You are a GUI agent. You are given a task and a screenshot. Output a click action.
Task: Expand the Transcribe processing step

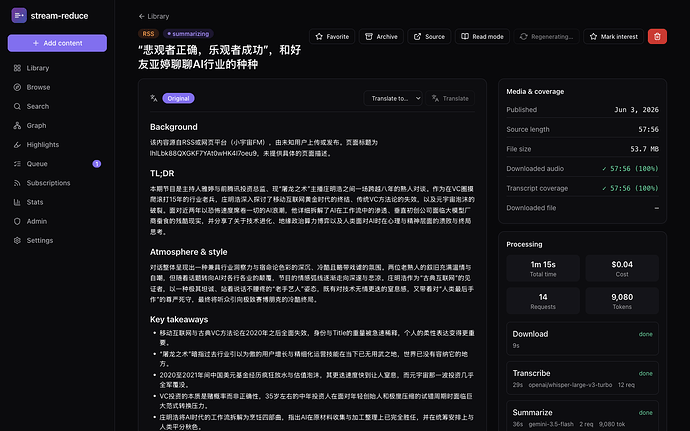coord(582,378)
